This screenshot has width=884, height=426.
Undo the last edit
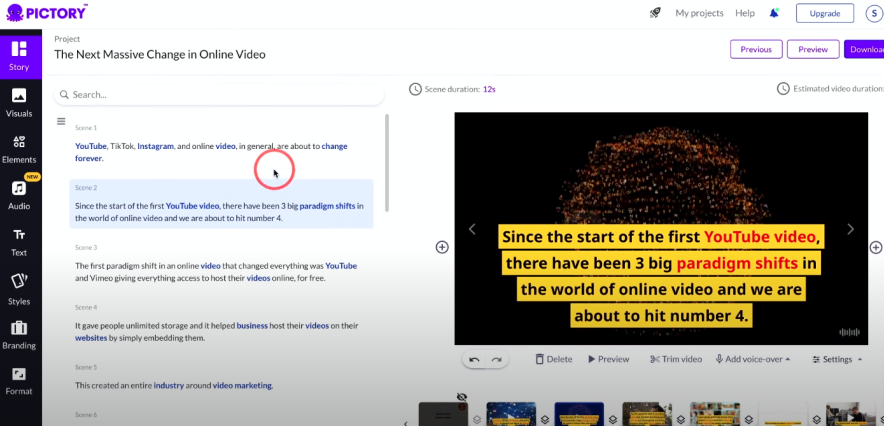[474, 359]
